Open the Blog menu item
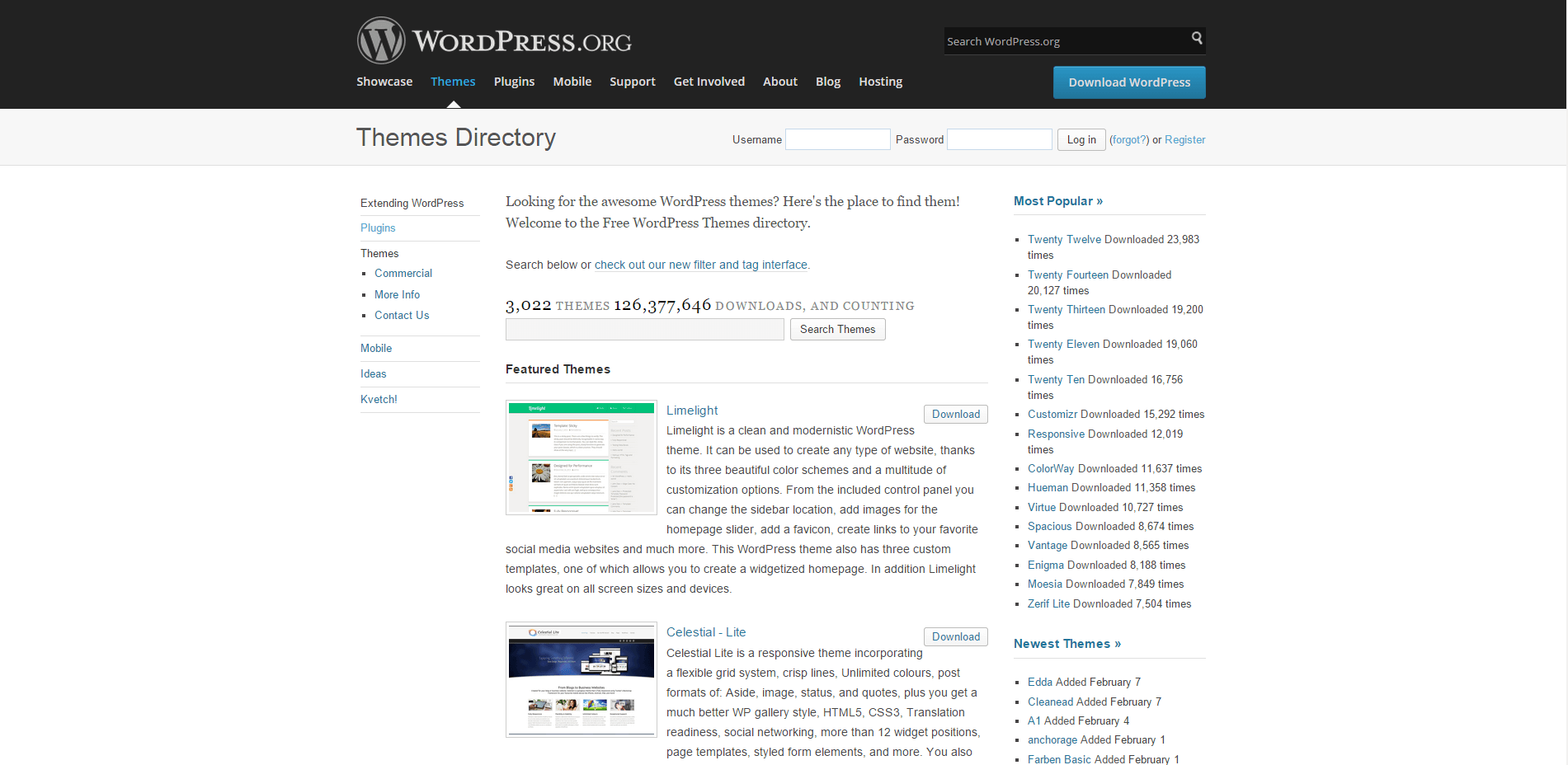The width and height of the screenshot is (1568, 765). click(827, 82)
